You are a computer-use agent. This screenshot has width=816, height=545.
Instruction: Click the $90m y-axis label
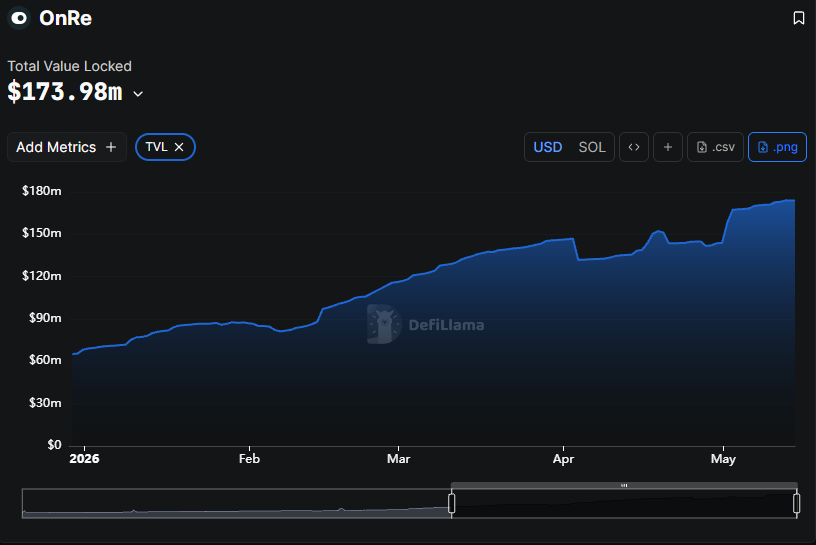point(45,318)
